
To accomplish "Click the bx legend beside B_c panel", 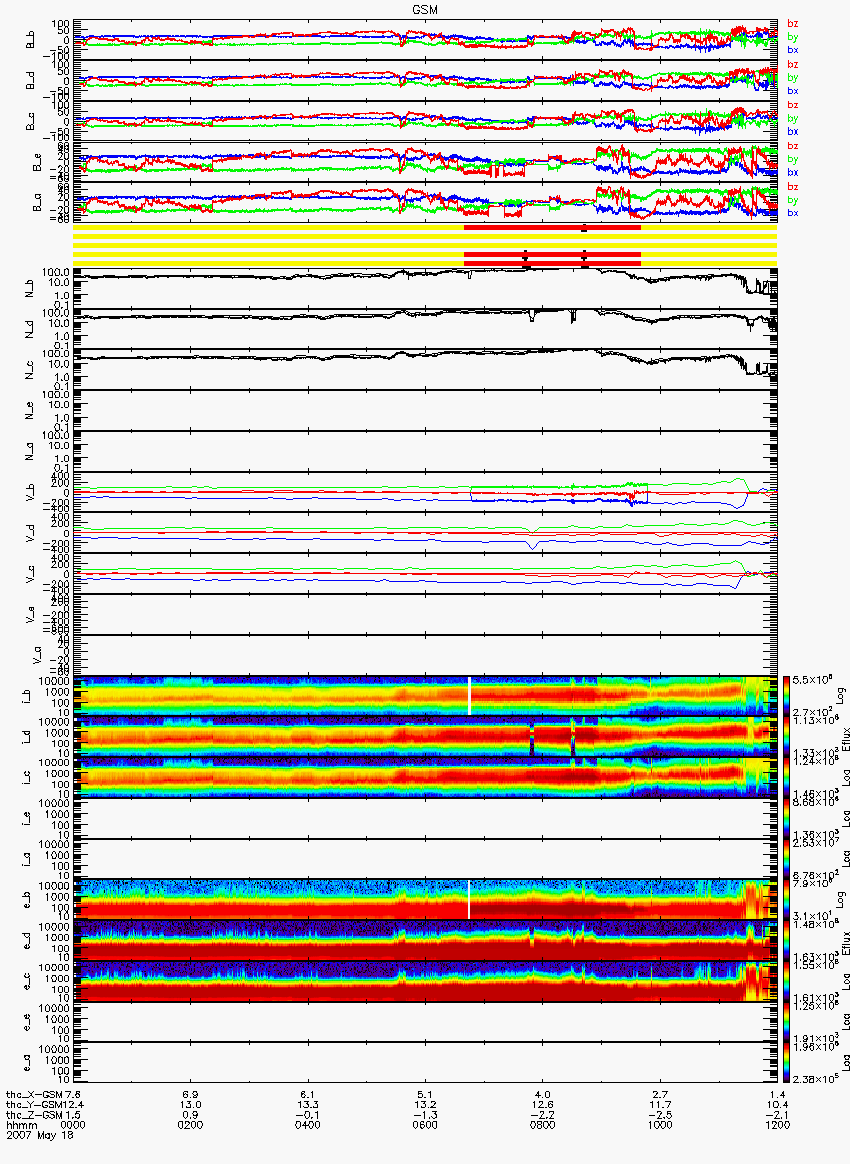I will (792, 131).
